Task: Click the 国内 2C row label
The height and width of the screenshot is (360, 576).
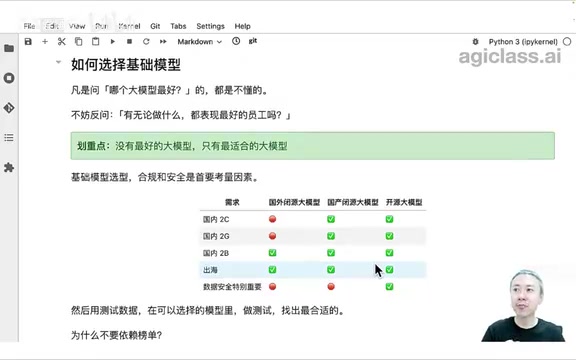Action: 216,219
